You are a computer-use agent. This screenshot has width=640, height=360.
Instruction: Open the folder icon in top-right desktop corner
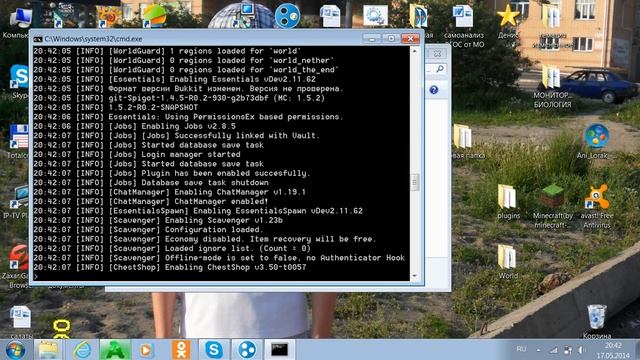[551, 16]
